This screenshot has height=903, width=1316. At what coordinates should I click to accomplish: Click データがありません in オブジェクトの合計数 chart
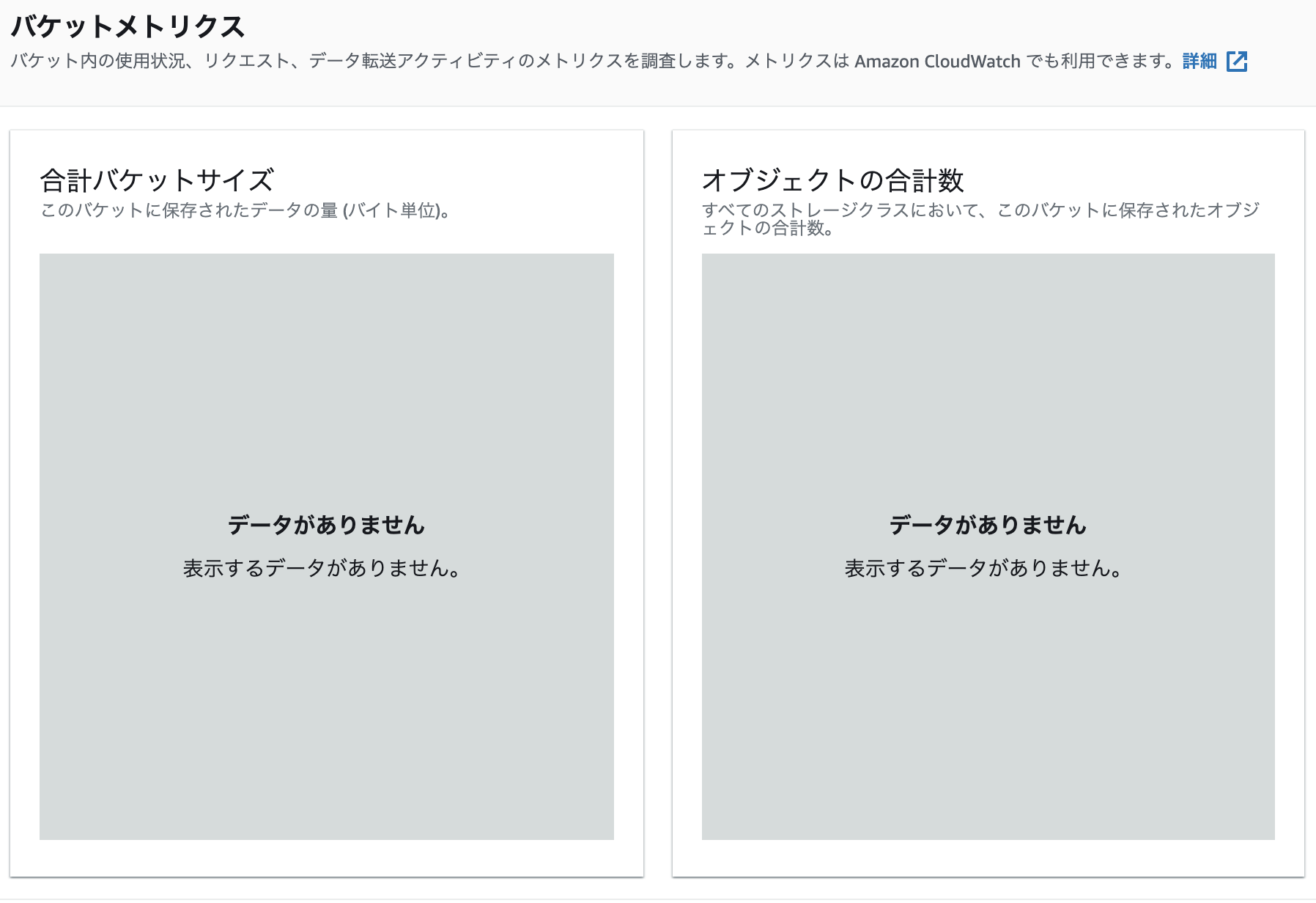click(988, 525)
